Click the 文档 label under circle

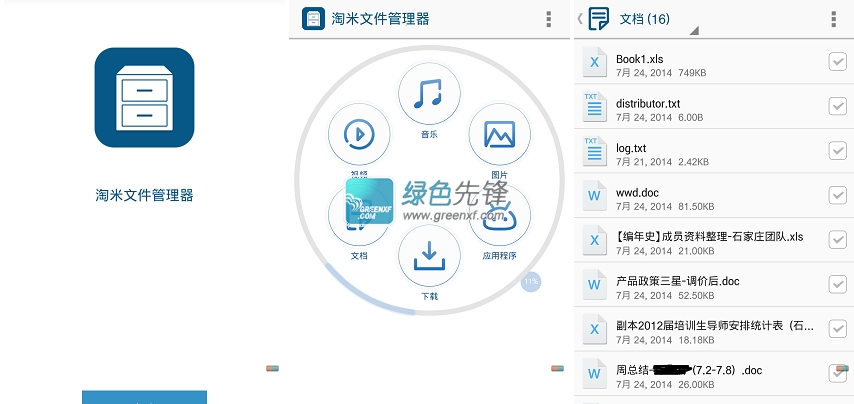(359, 255)
